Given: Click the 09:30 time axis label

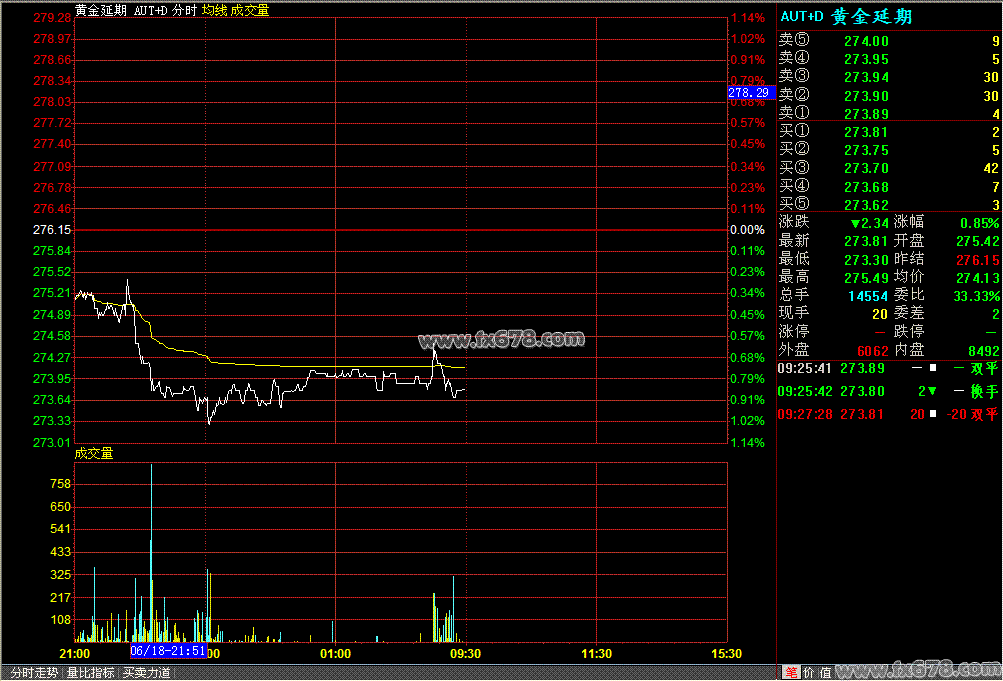Looking at the screenshot, I should [465, 654].
